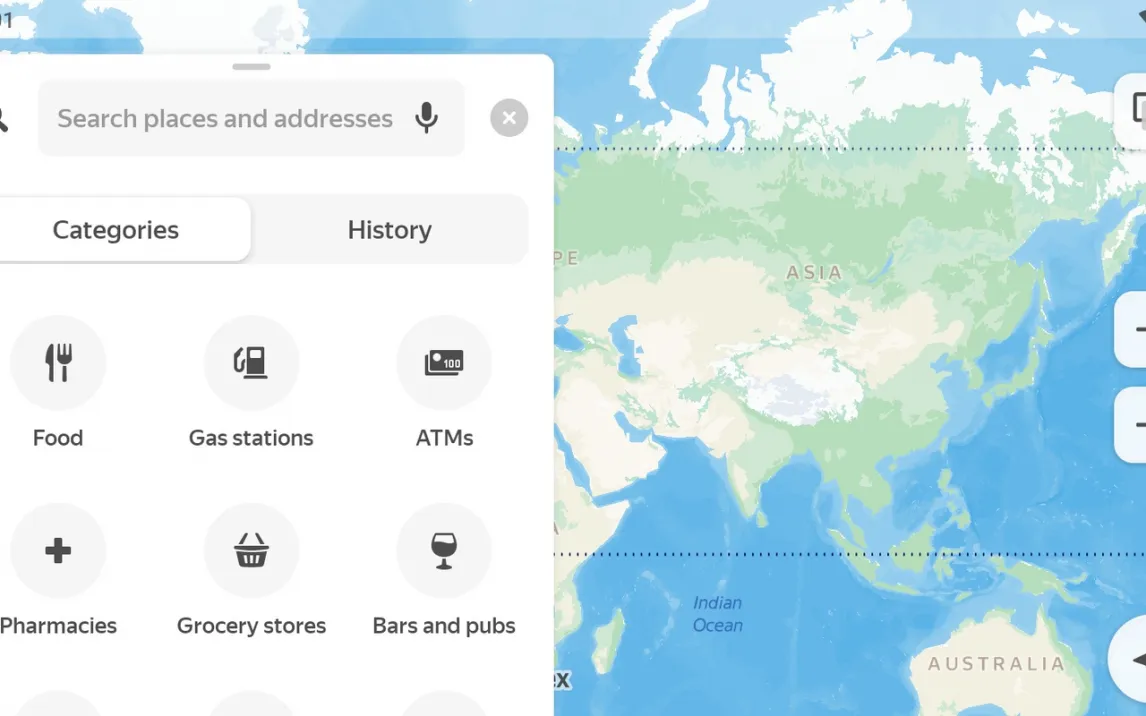
Task: Click the AUSTRALIA label on the map
Action: pos(996,664)
